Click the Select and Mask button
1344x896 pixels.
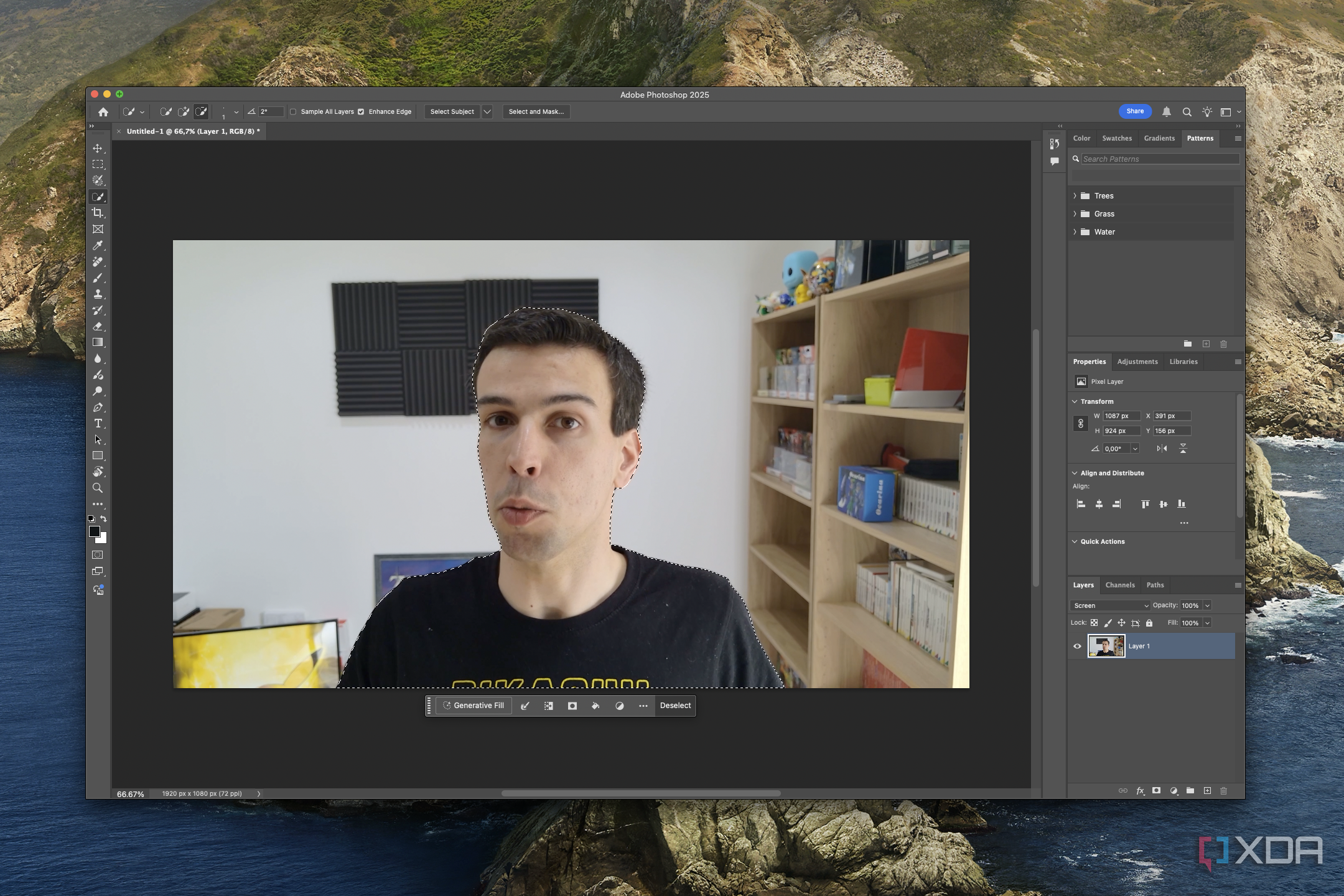[x=536, y=112]
